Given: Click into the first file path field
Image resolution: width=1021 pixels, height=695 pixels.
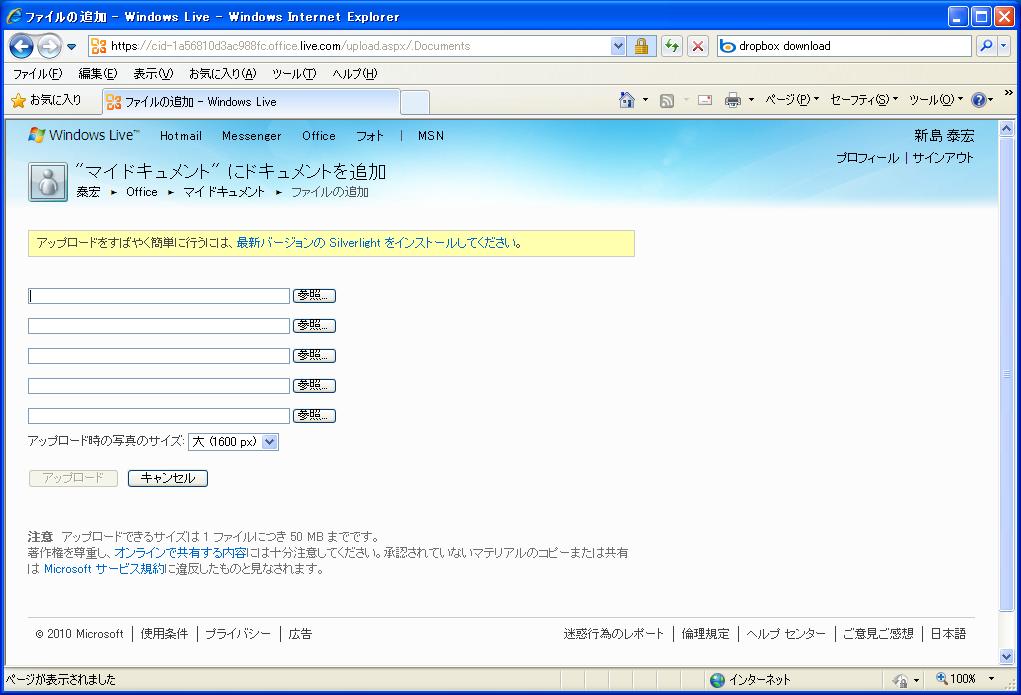Looking at the screenshot, I should [159, 296].
